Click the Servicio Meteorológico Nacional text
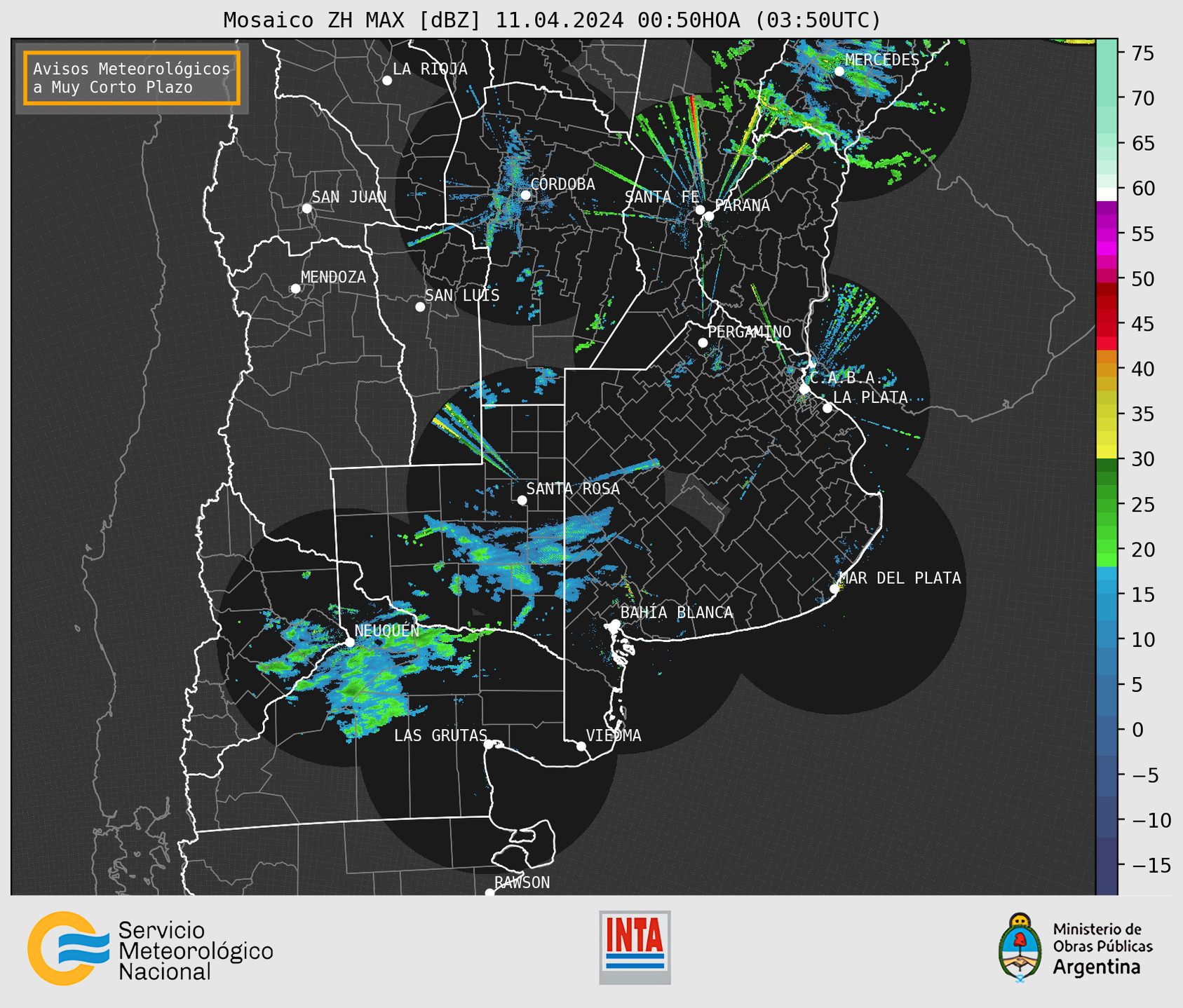This screenshot has width=1183, height=1008. click(x=196, y=951)
